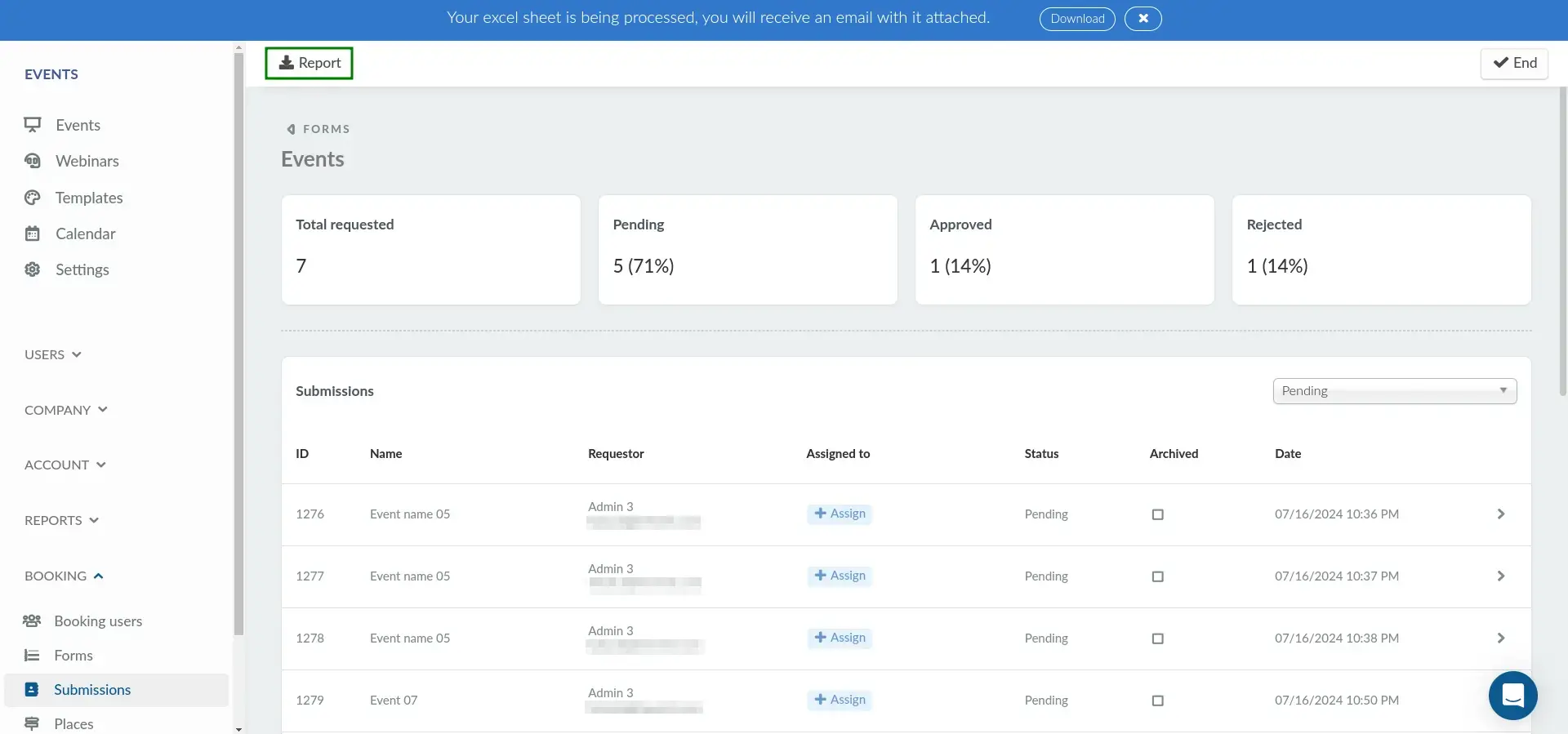Open Booking users page
The height and width of the screenshot is (734, 1568).
(x=98, y=621)
